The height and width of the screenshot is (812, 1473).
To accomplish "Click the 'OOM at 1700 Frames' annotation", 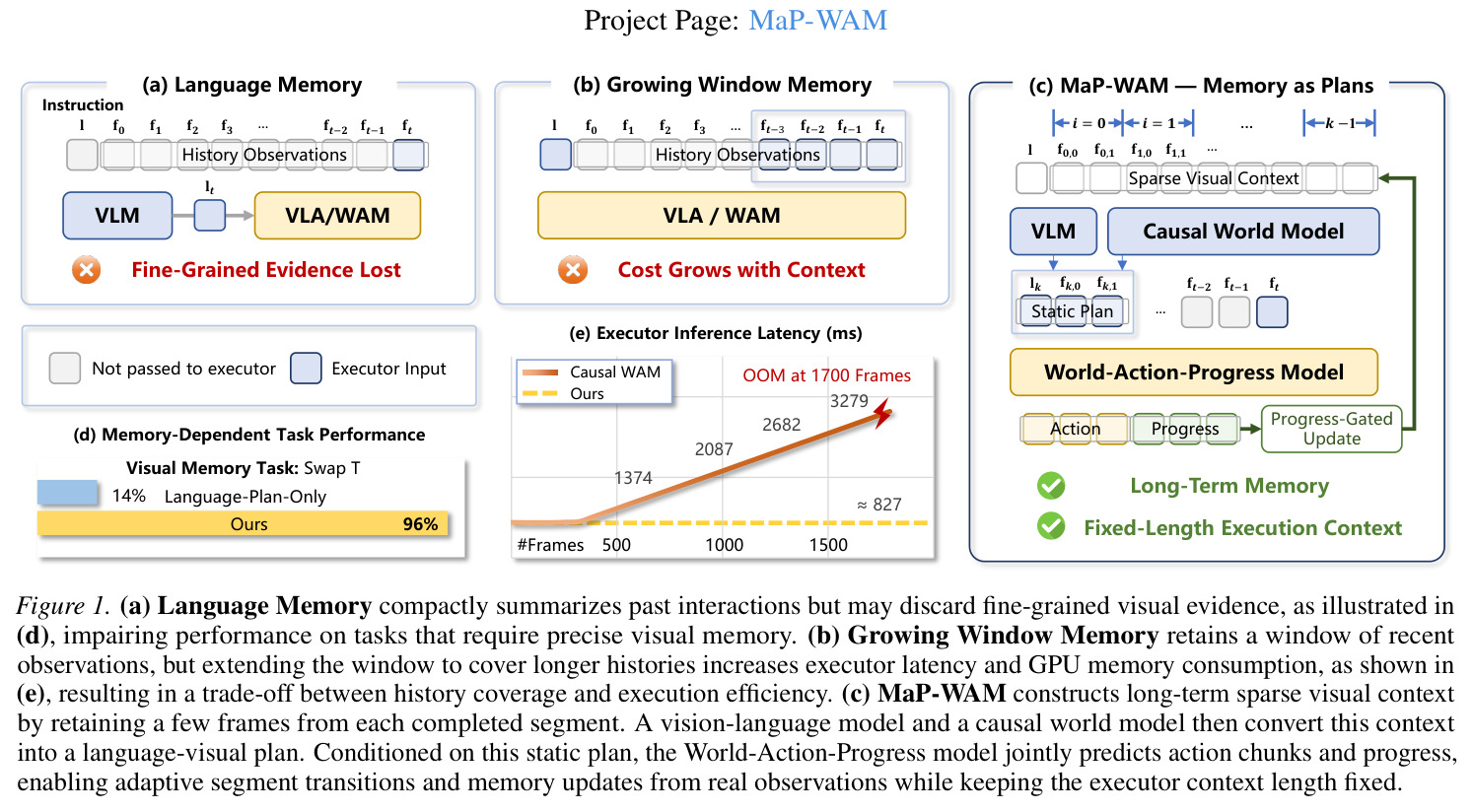I will click(x=827, y=375).
